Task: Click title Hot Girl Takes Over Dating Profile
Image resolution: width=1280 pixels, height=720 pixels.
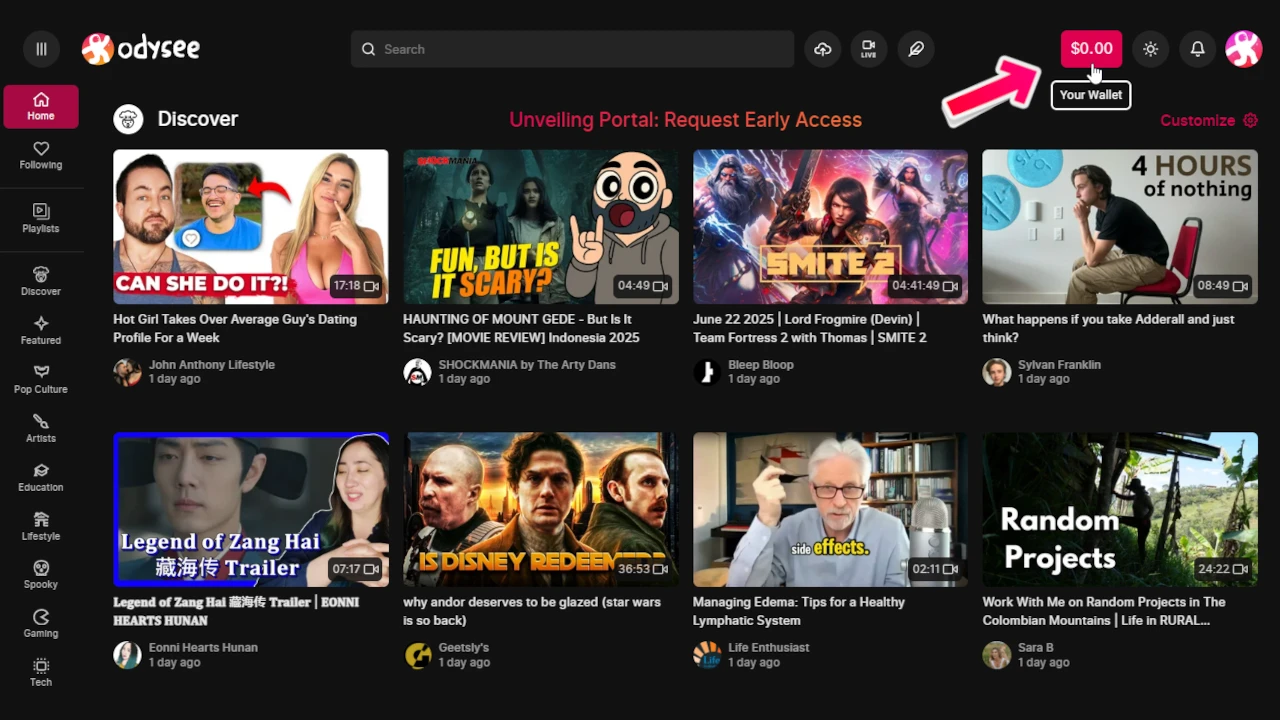Action: tap(235, 328)
